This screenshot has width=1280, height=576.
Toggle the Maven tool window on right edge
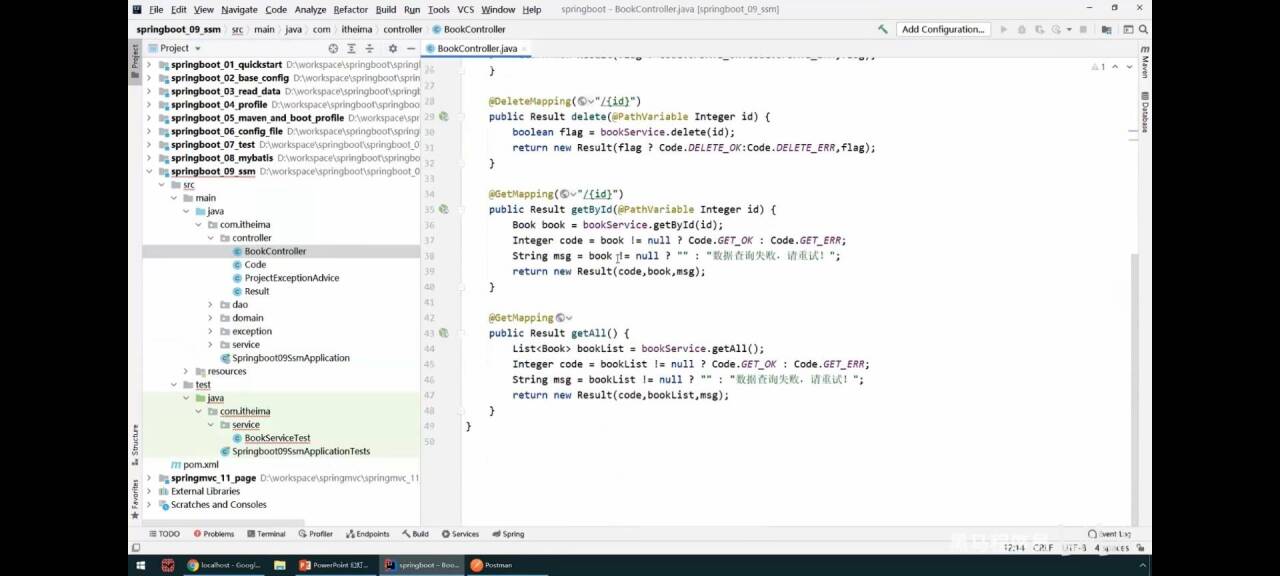pos(1144,64)
